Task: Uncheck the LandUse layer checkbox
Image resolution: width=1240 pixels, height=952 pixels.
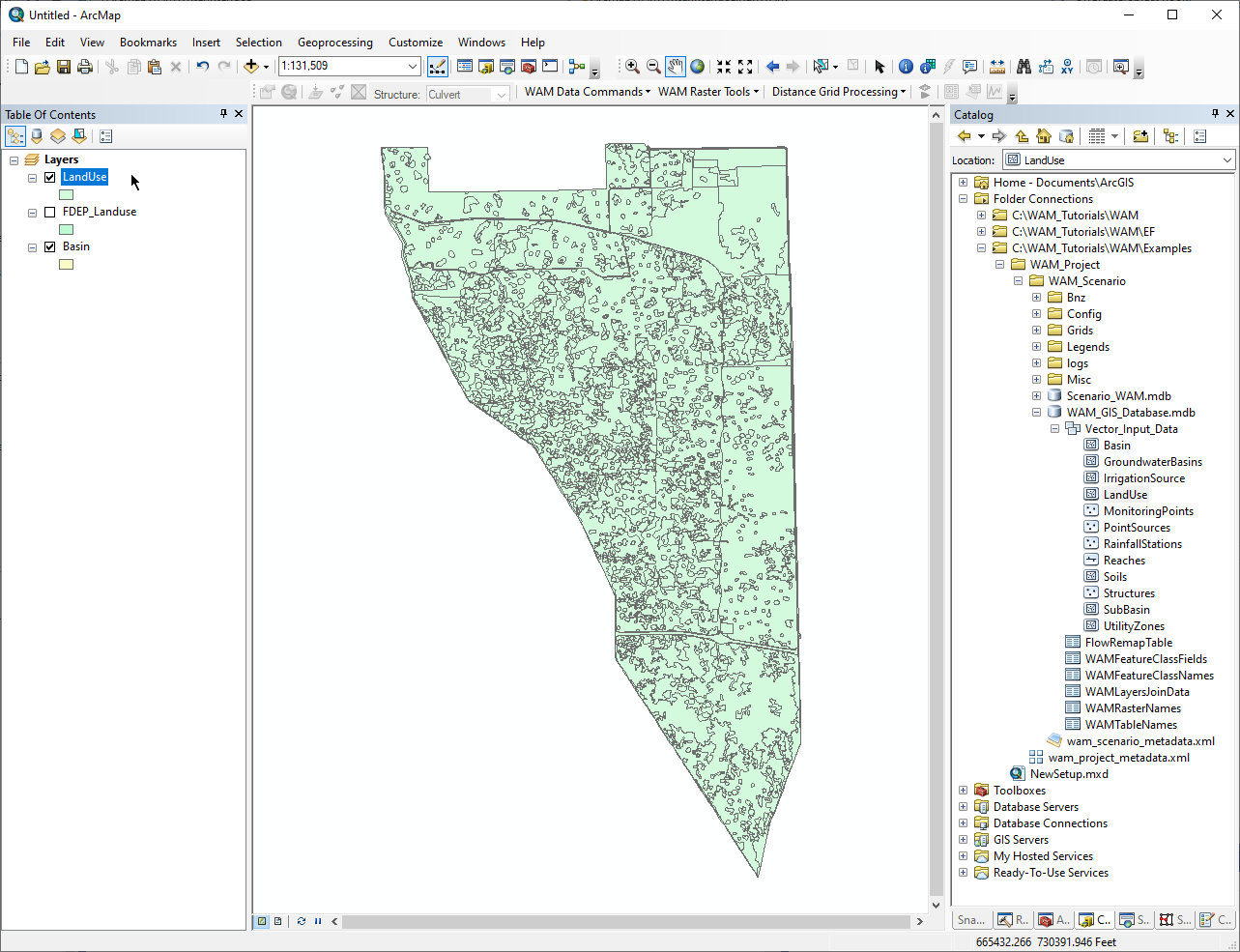Action: pos(50,177)
